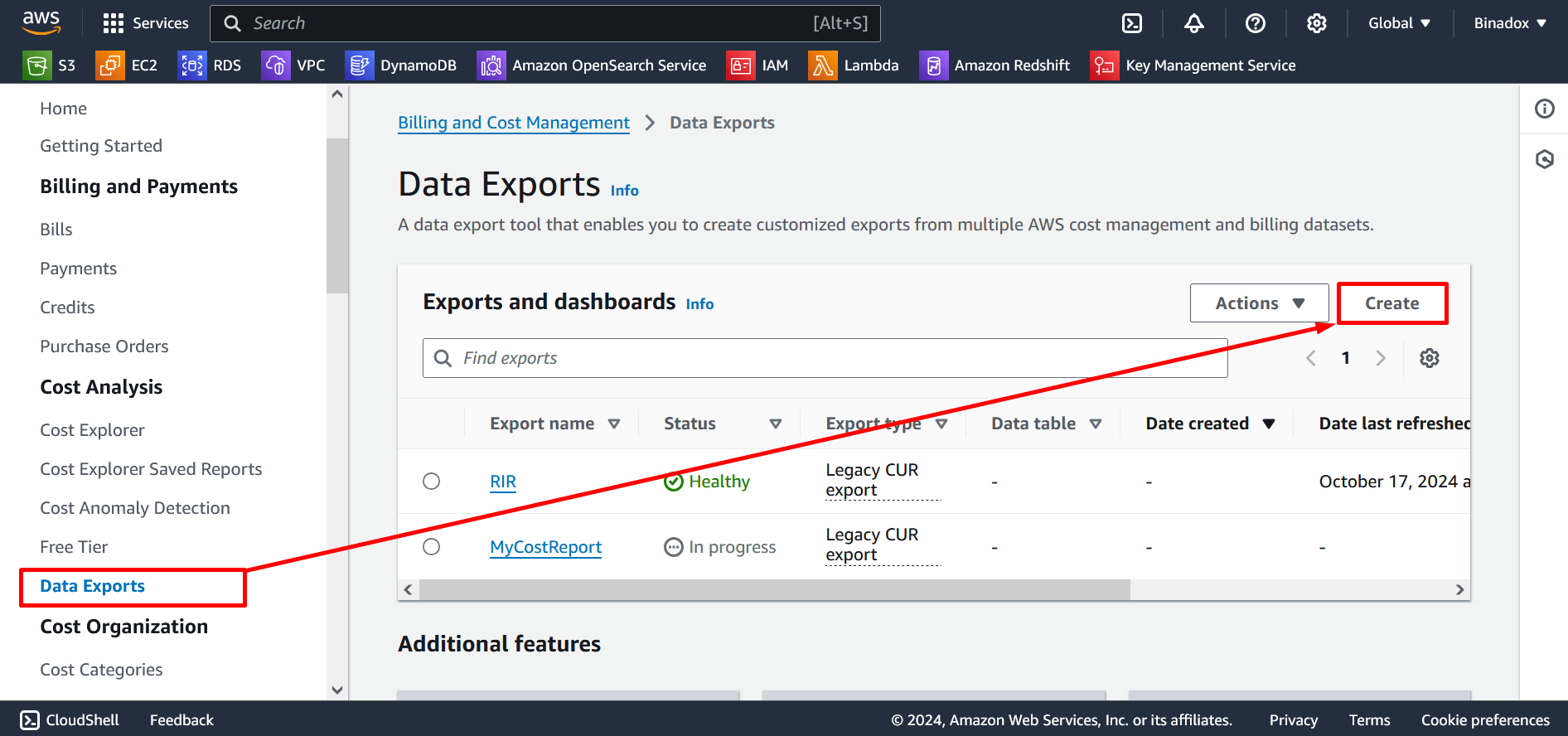
Task: Click the table's right scroll arrow
Action: point(1460,589)
